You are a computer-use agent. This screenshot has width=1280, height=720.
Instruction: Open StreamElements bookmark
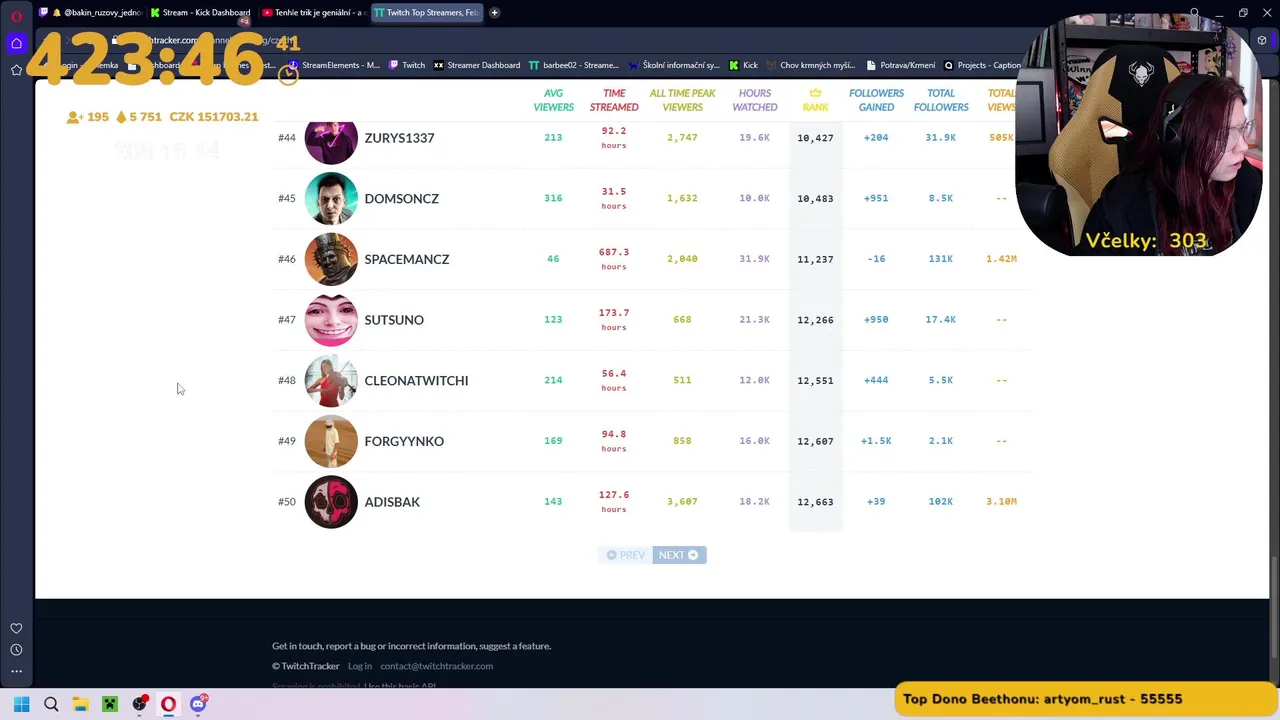click(x=334, y=65)
